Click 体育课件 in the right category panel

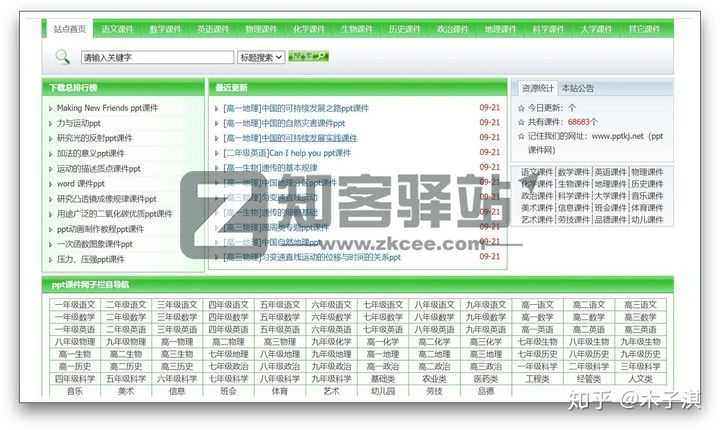click(x=647, y=208)
